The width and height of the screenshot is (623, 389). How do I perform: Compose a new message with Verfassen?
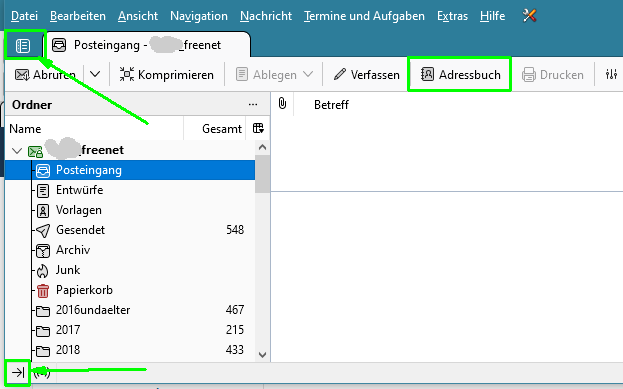(x=366, y=74)
